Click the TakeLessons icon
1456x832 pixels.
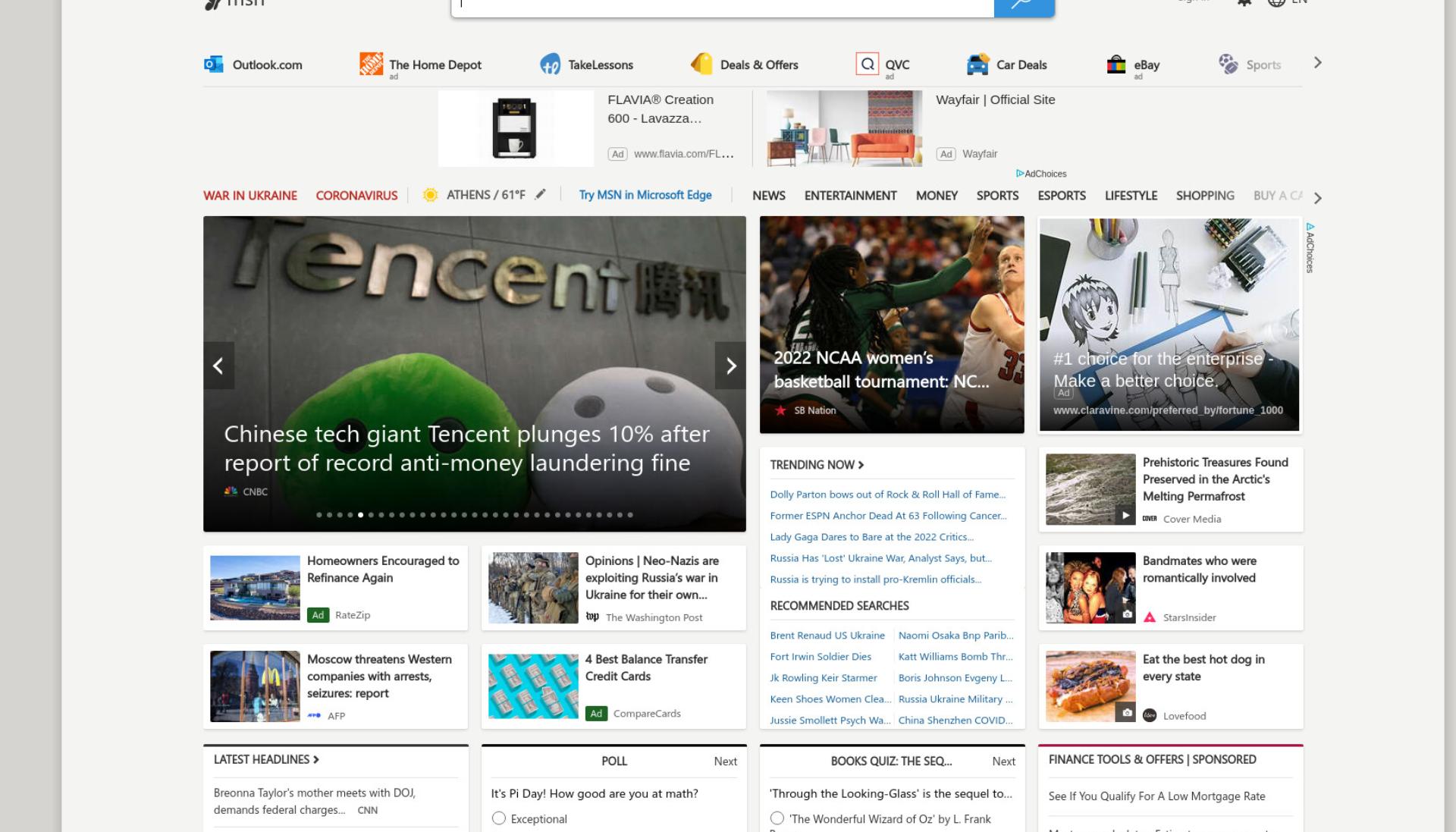tap(550, 64)
